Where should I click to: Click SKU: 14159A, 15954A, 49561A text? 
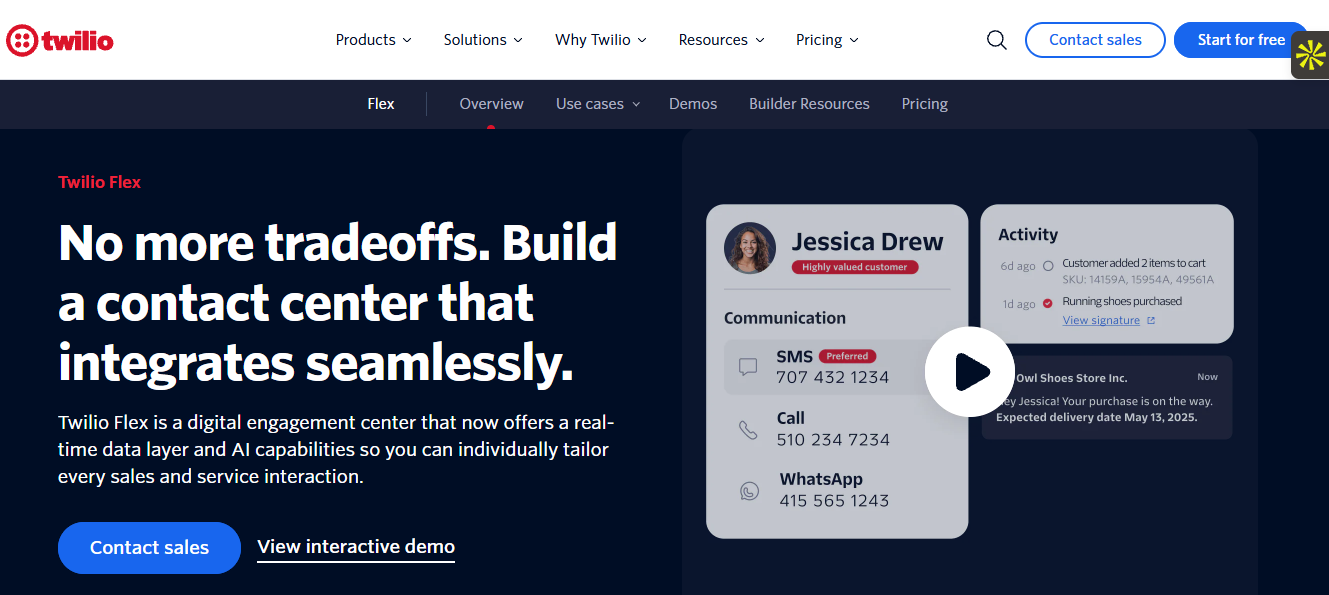pyautogui.click(x=1138, y=280)
